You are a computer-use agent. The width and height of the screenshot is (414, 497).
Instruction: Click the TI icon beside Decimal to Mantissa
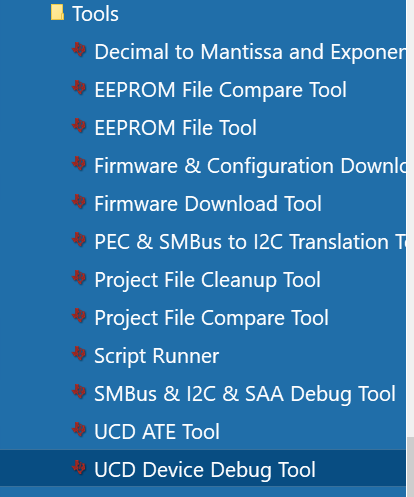79,50
